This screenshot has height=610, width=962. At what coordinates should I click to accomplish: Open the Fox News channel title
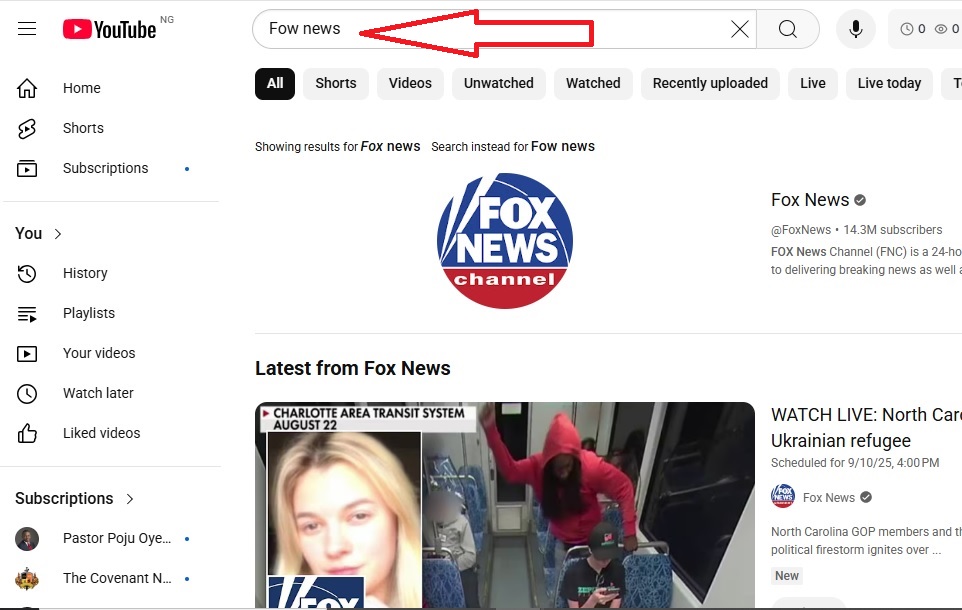810,200
